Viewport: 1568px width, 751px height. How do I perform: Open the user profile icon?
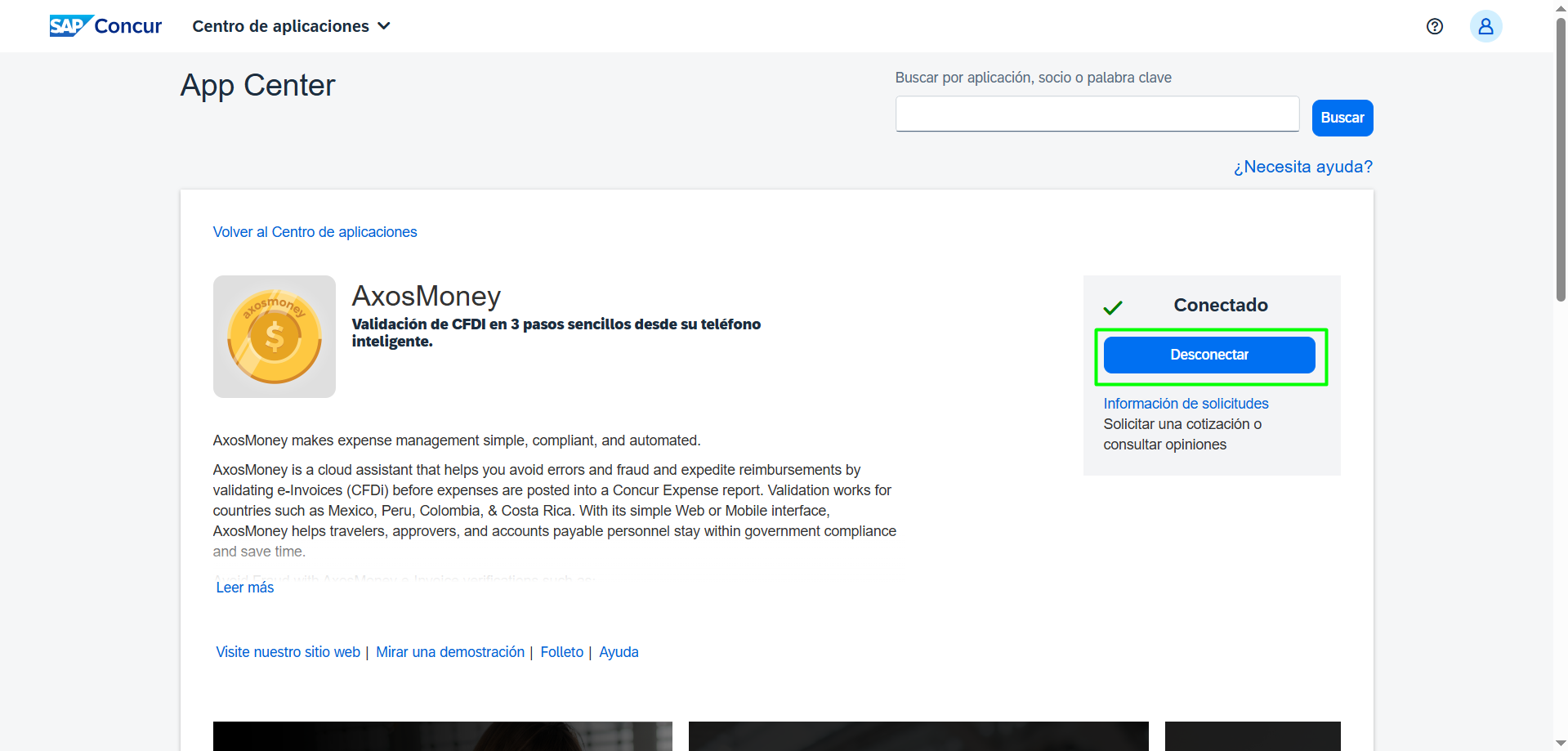pyautogui.click(x=1485, y=26)
